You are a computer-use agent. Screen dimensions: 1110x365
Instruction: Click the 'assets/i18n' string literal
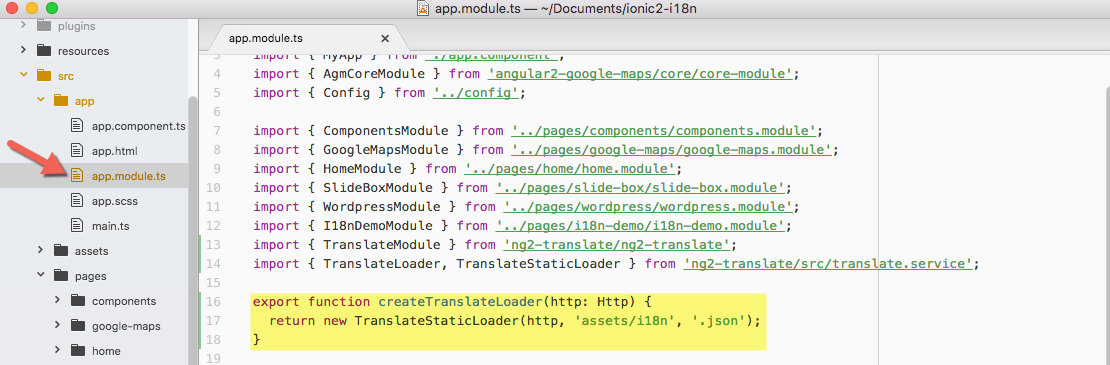click(625, 321)
